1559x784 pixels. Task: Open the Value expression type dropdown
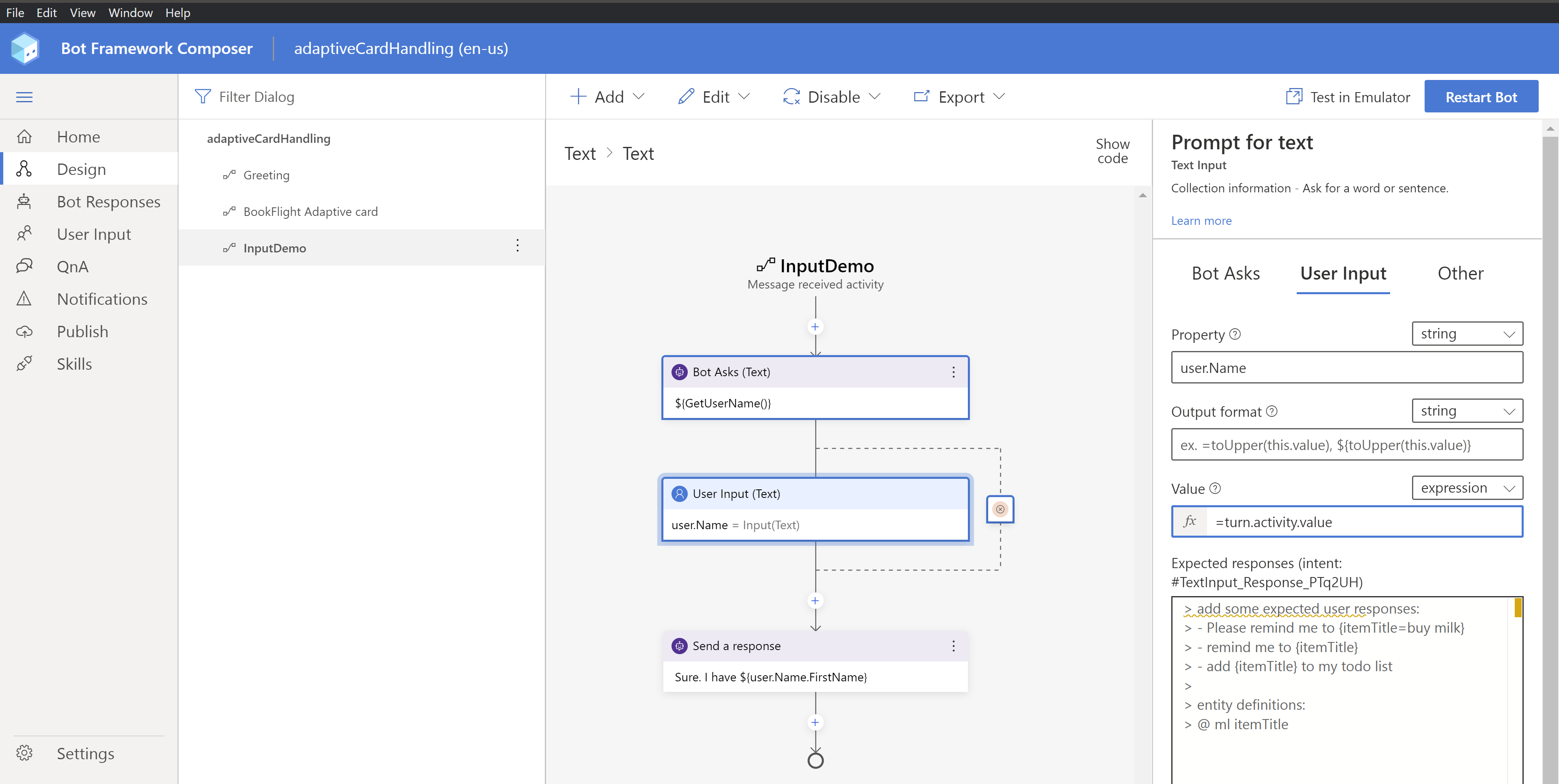pyautogui.click(x=1467, y=488)
